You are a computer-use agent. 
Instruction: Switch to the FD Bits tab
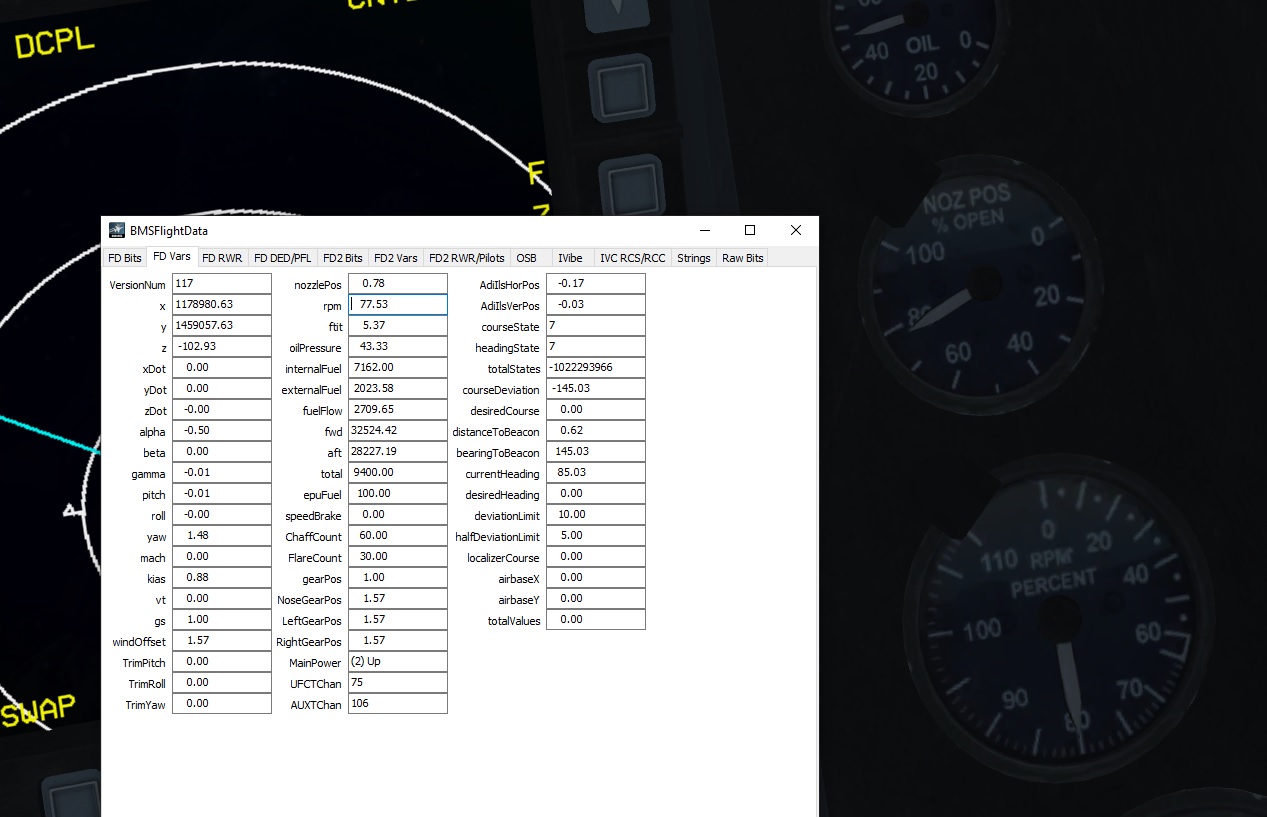point(125,258)
